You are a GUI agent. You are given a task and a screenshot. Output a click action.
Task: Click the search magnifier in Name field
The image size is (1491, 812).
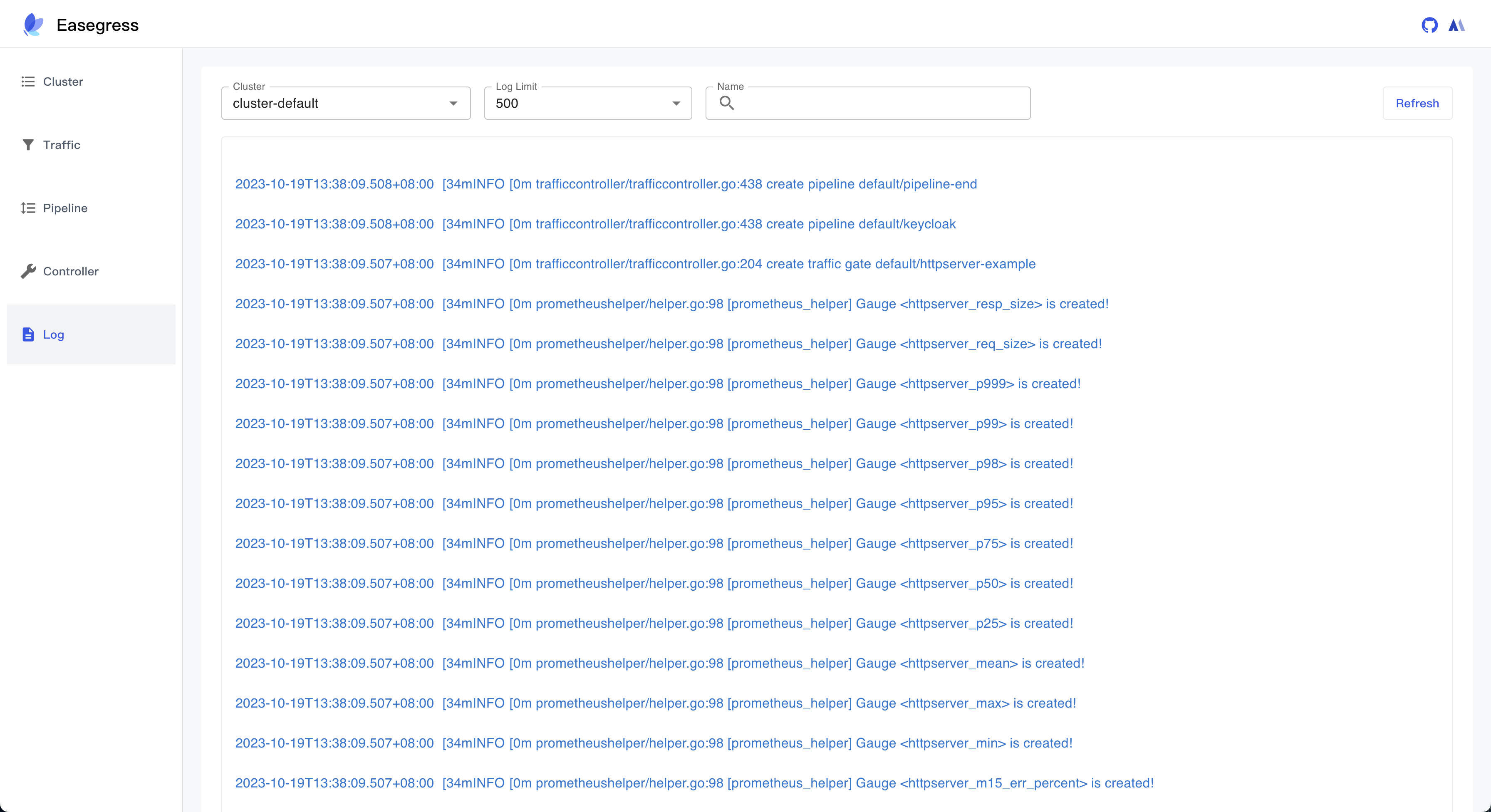726,103
